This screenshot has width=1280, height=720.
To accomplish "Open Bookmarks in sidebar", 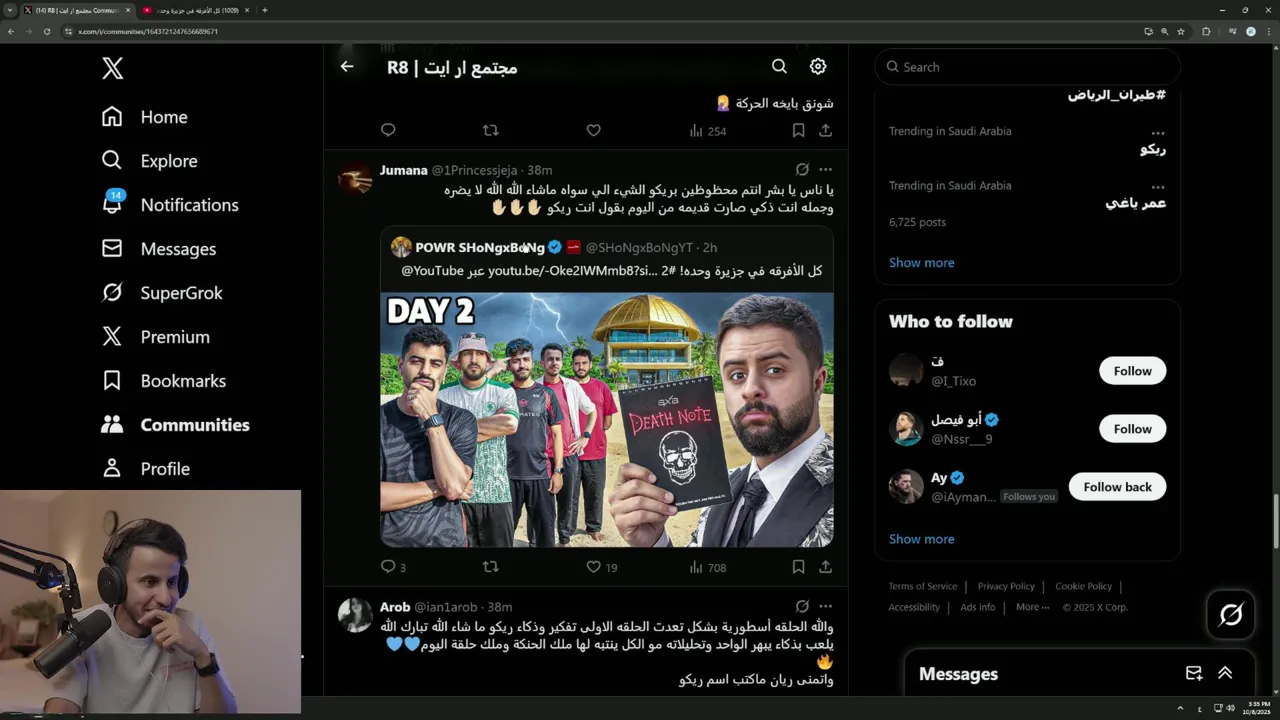I will (x=164, y=381).
